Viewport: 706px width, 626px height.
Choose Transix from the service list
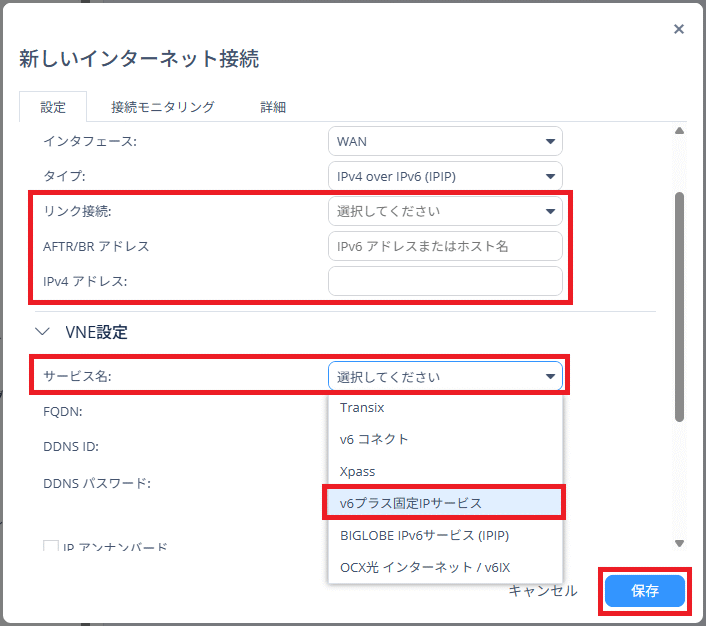click(x=362, y=407)
